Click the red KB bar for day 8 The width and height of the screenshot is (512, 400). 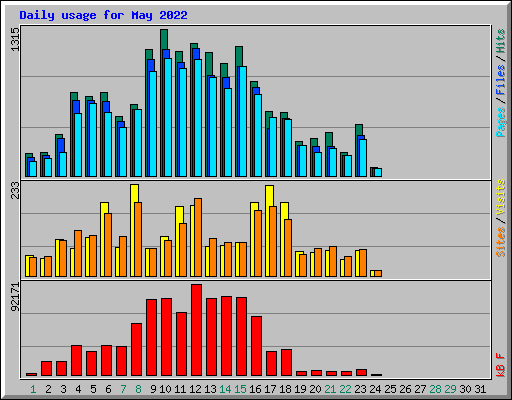pos(137,349)
